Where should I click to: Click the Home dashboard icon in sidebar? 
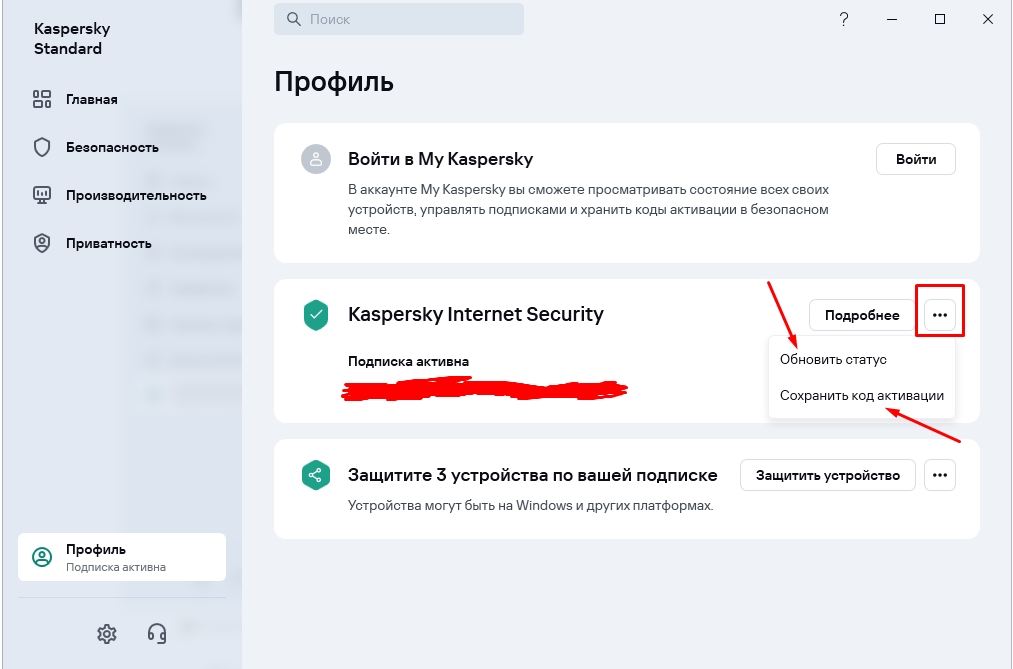(x=42, y=99)
